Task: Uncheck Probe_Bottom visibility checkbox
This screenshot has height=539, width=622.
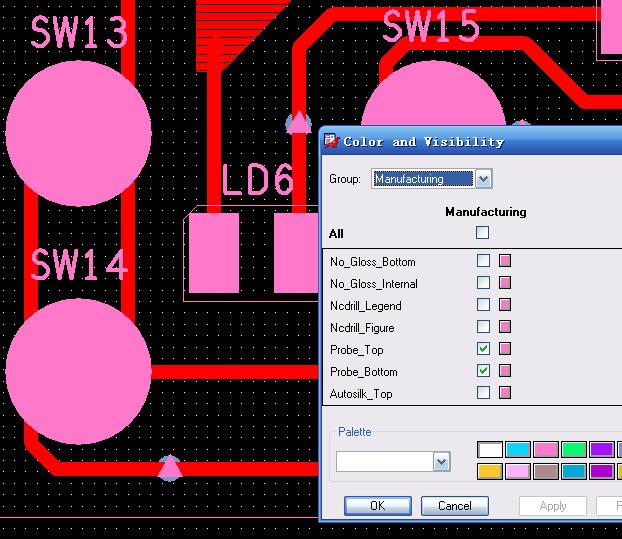Action: [483, 371]
